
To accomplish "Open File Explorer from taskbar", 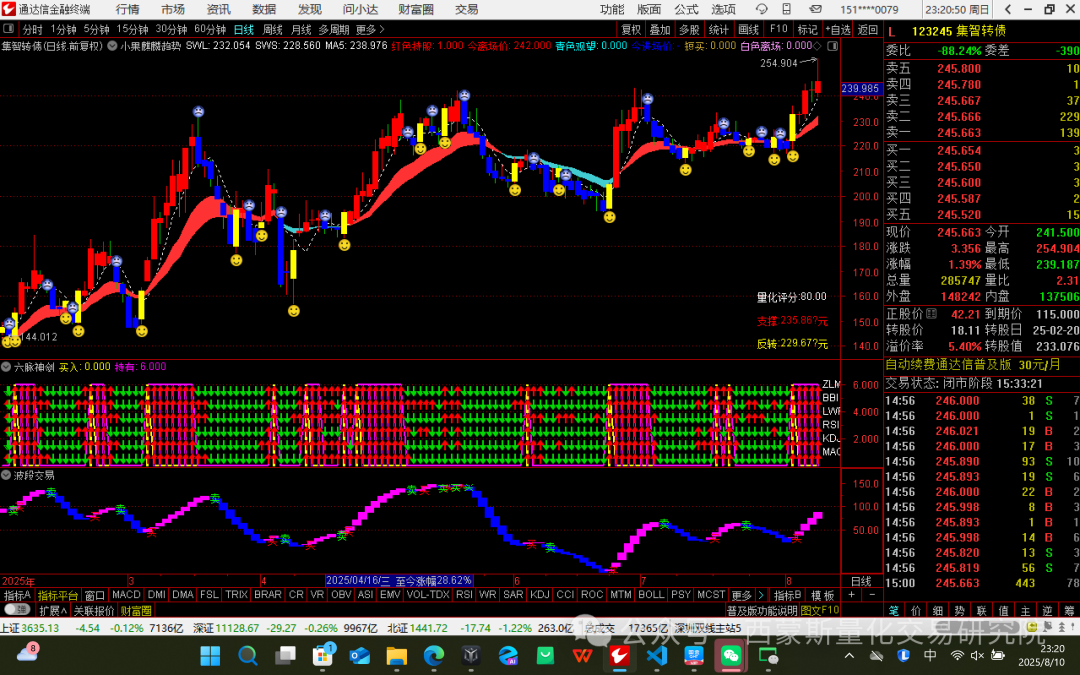I will pyautogui.click(x=396, y=655).
